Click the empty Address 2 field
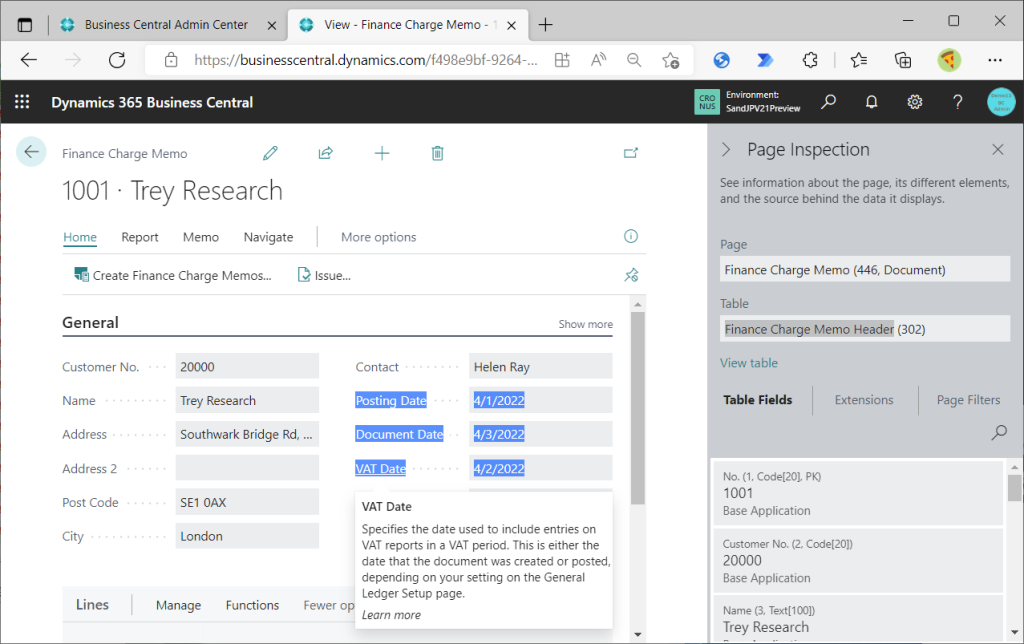Viewport: 1024px width, 644px height. pos(247,468)
